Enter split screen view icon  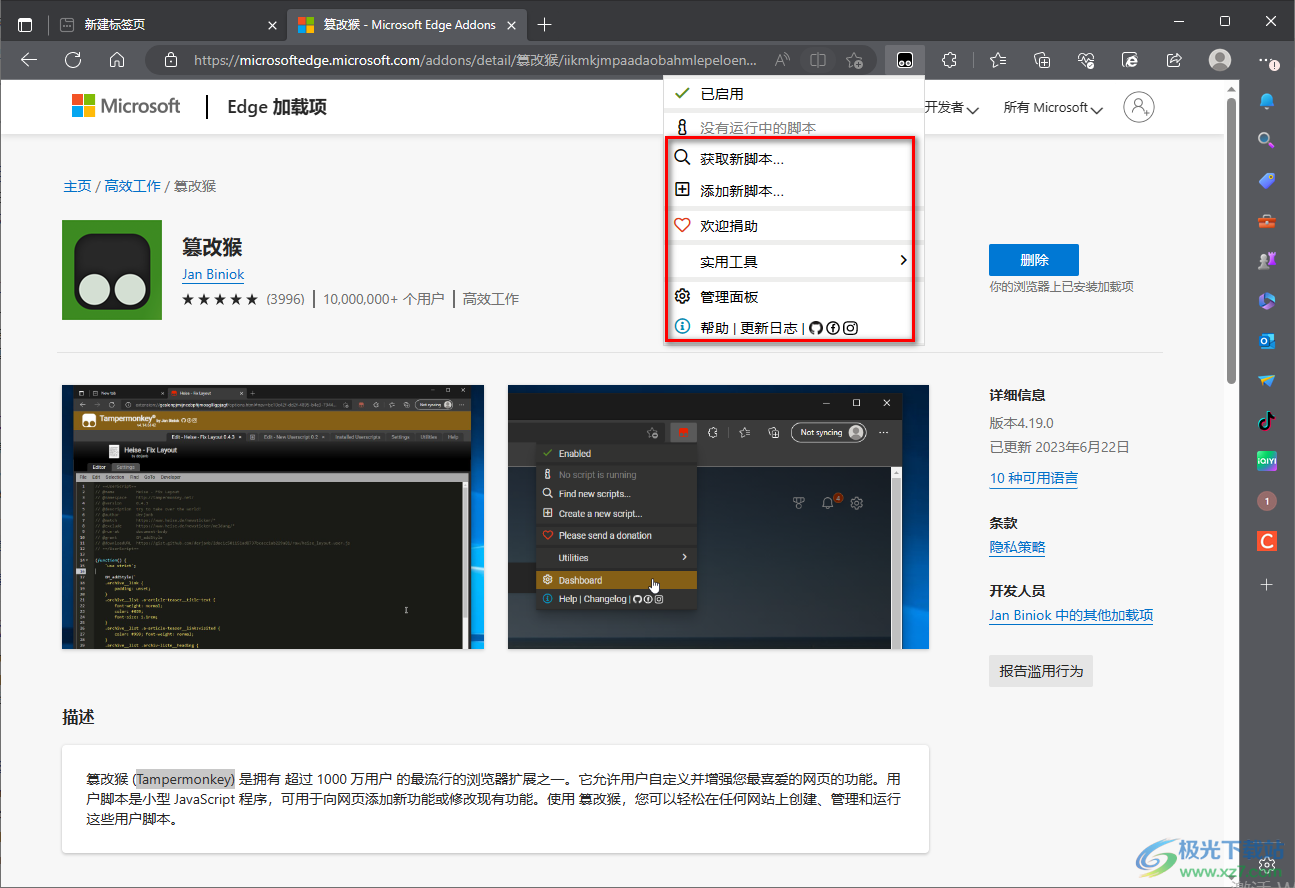click(x=818, y=60)
